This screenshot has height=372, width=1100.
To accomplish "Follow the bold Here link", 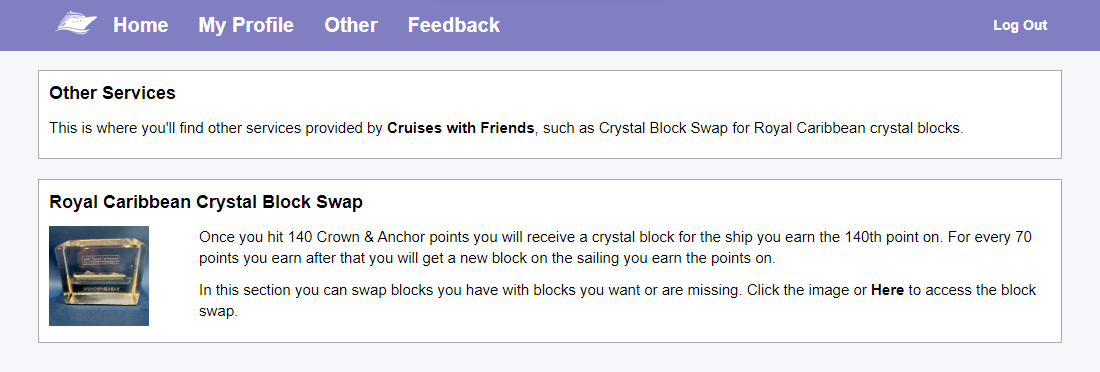I will [887, 290].
